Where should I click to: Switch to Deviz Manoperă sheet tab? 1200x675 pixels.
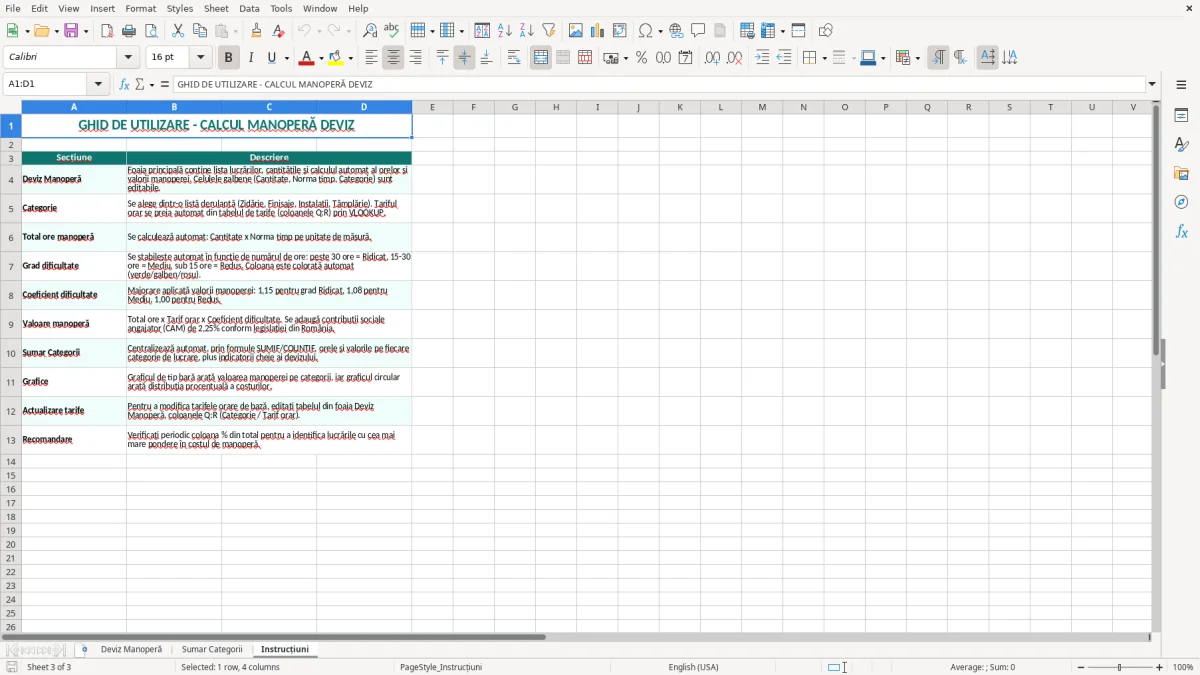(131, 649)
